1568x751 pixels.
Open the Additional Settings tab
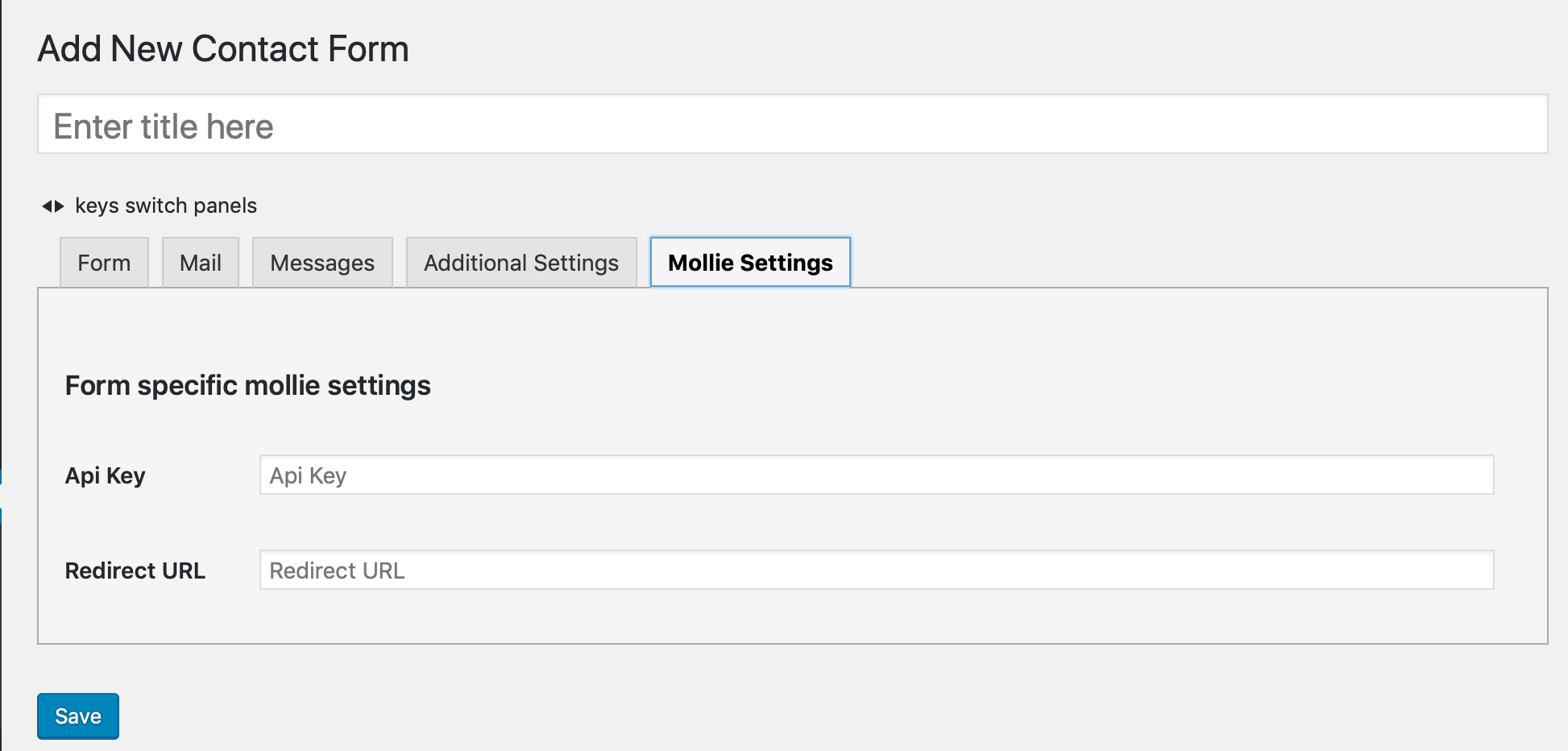coord(521,263)
